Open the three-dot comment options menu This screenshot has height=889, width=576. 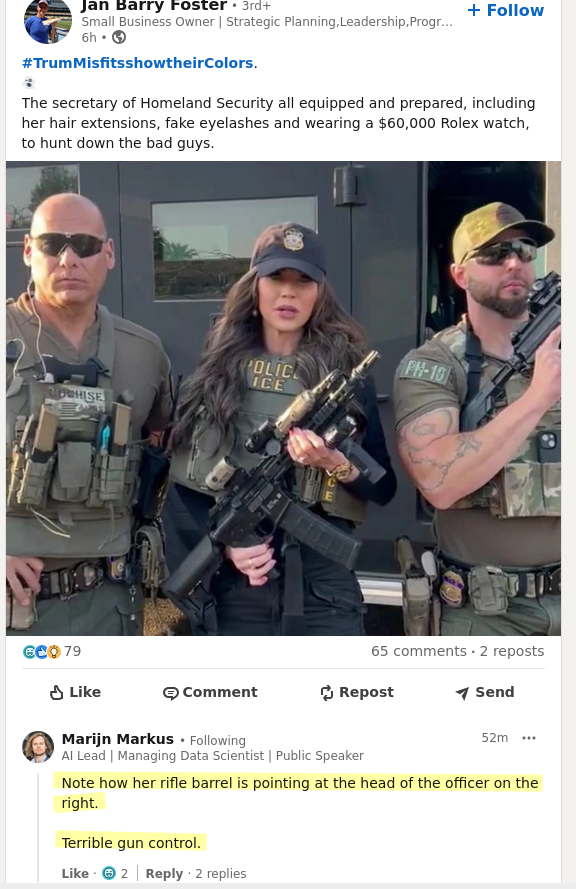529,738
